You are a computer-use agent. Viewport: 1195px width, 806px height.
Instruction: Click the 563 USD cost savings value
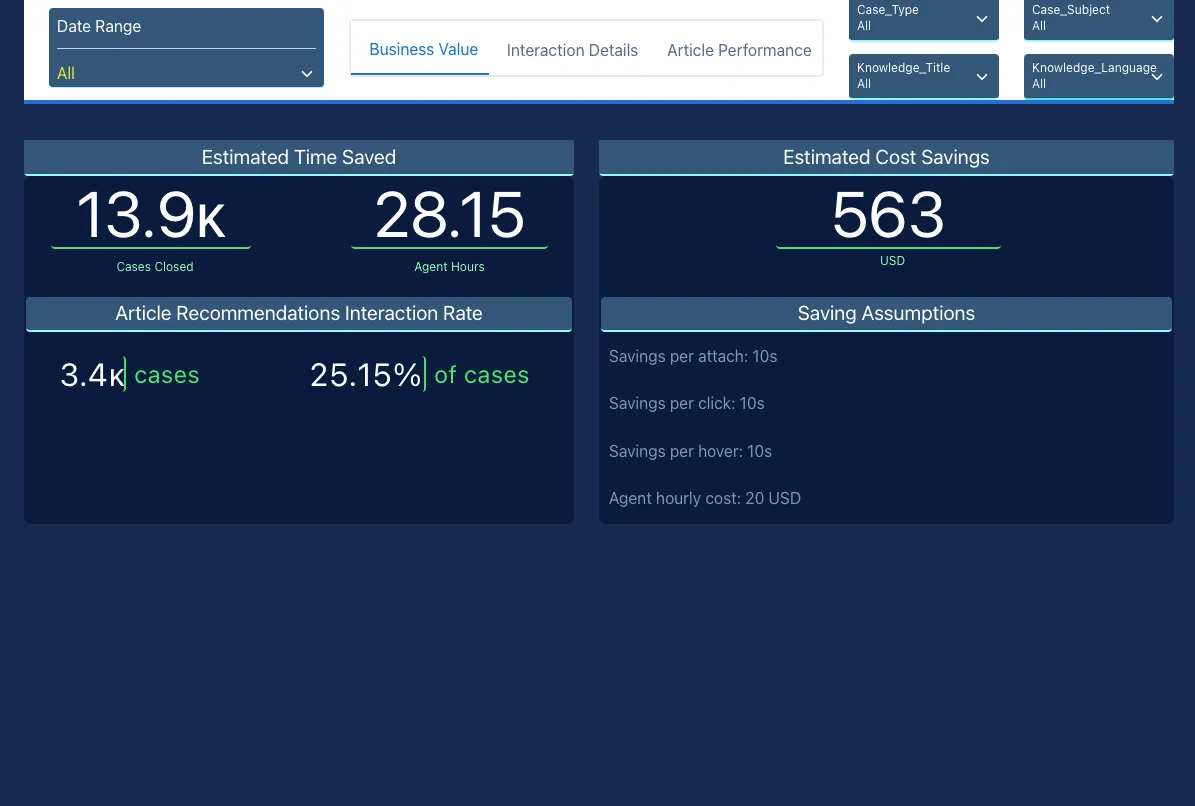(x=888, y=216)
